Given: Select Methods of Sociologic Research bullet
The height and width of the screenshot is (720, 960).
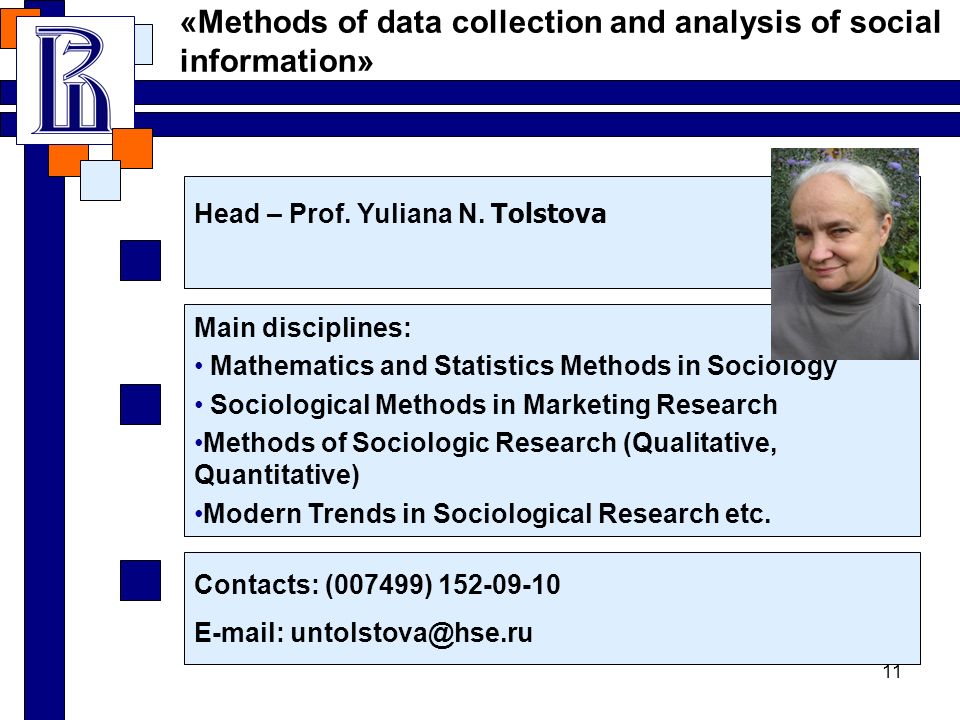Looking at the screenshot, I should click(486, 458).
